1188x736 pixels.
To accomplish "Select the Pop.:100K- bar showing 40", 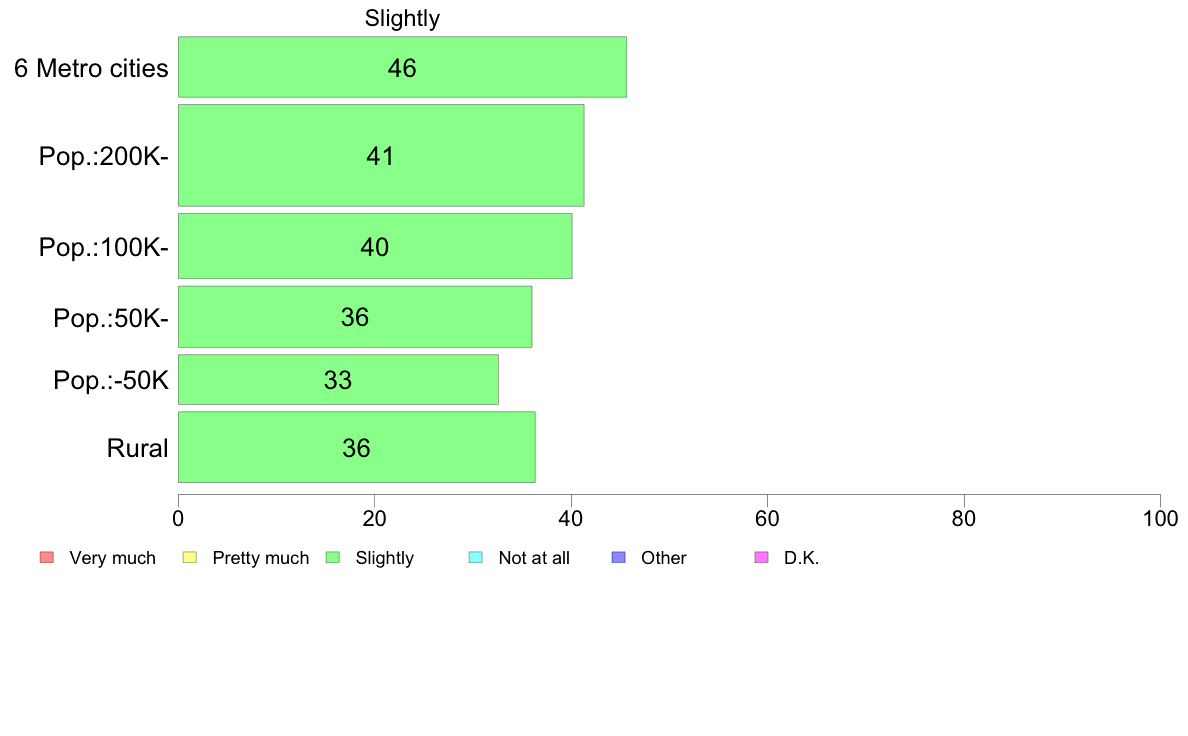I will point(375,246).
